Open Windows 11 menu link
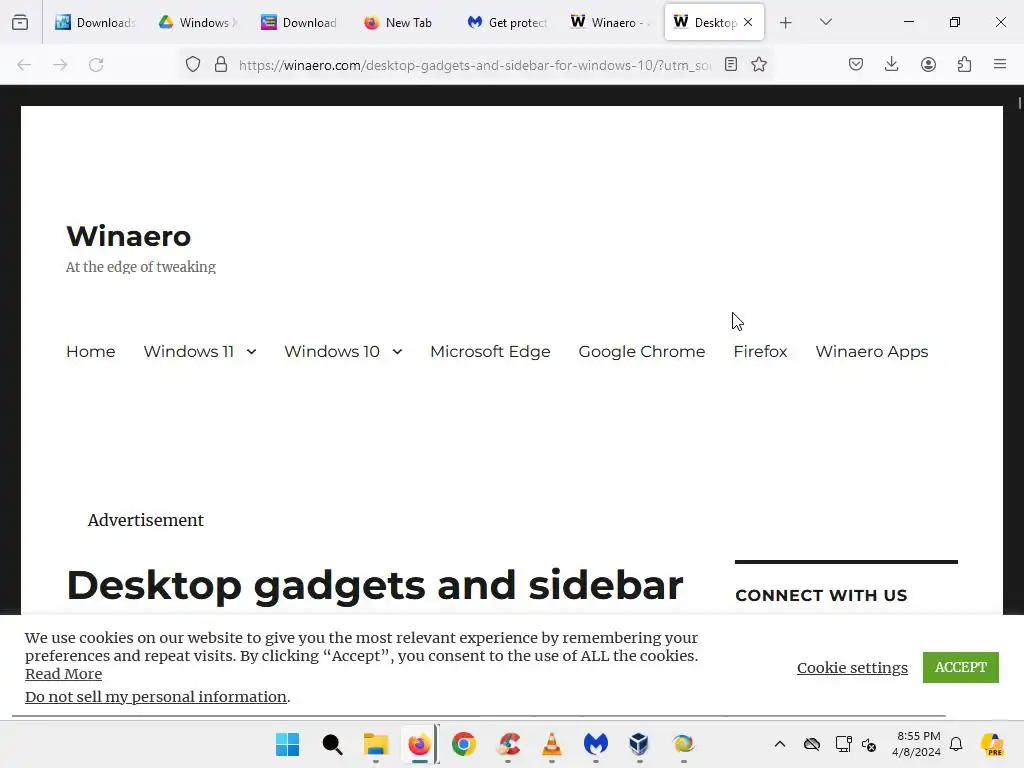 (189, 351)
